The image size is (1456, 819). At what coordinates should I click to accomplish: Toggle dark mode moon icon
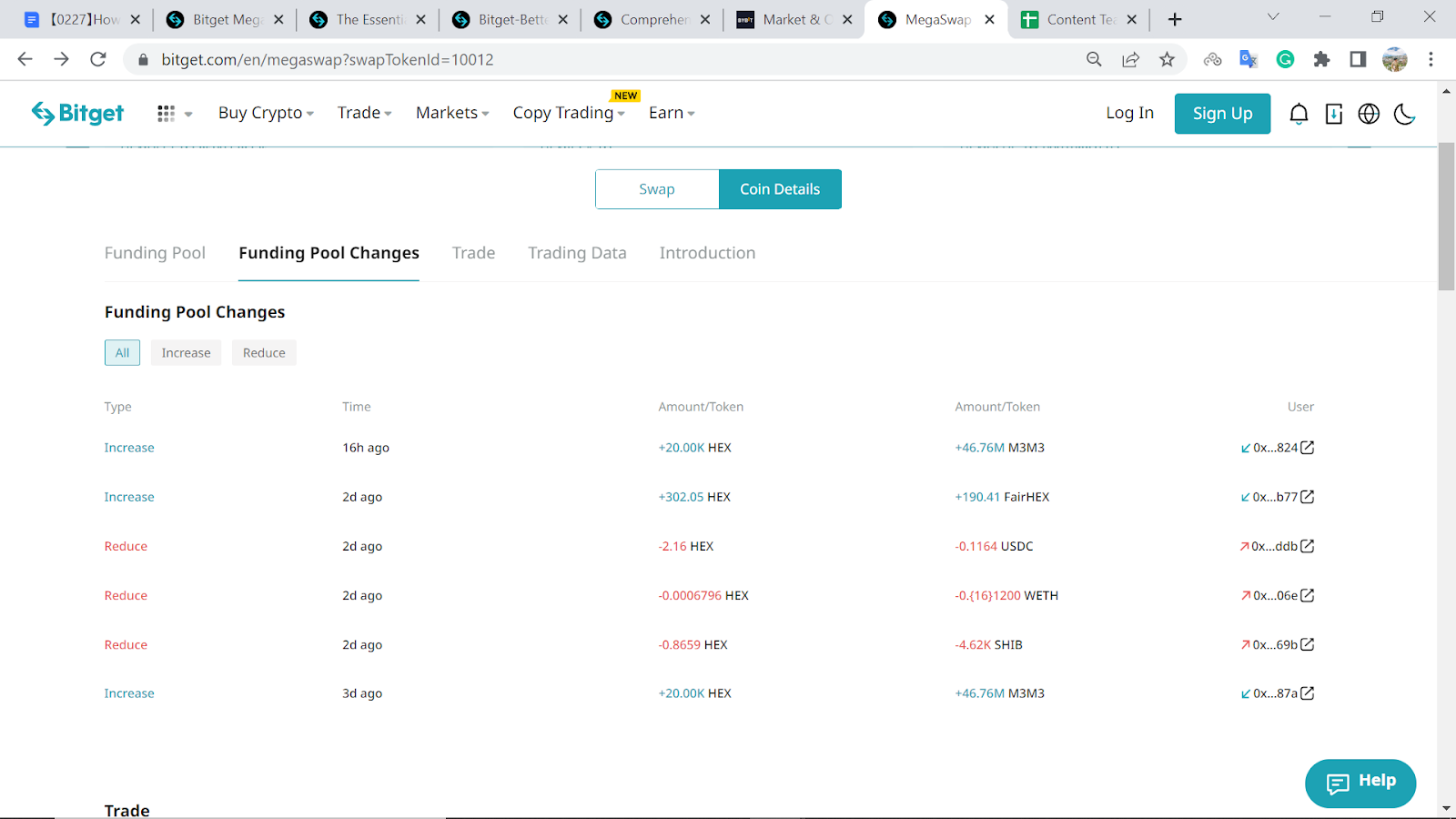tap(1404, 114)
